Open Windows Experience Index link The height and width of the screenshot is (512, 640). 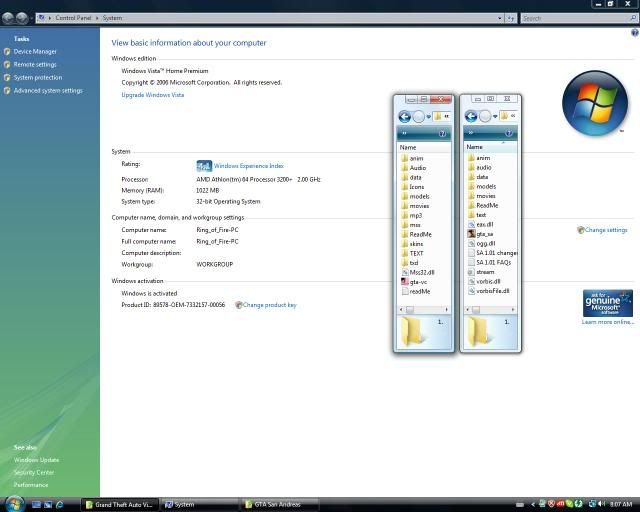click(x=249, y=166)
